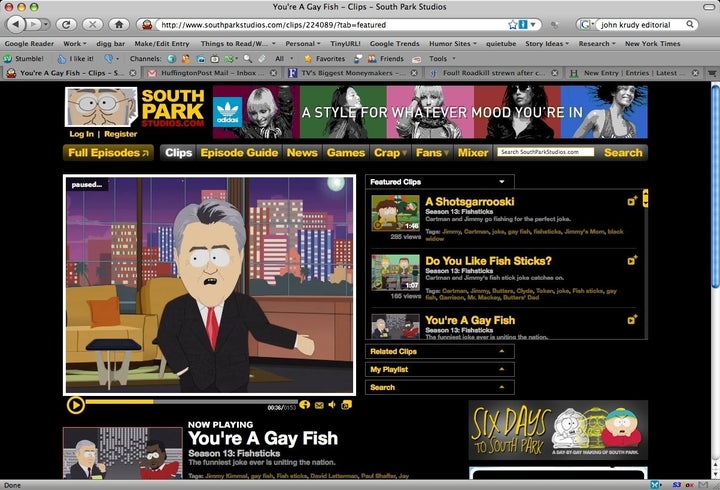Open the Featured Clips dropdown
720x490 pixels.
click(x=440, y=182)
